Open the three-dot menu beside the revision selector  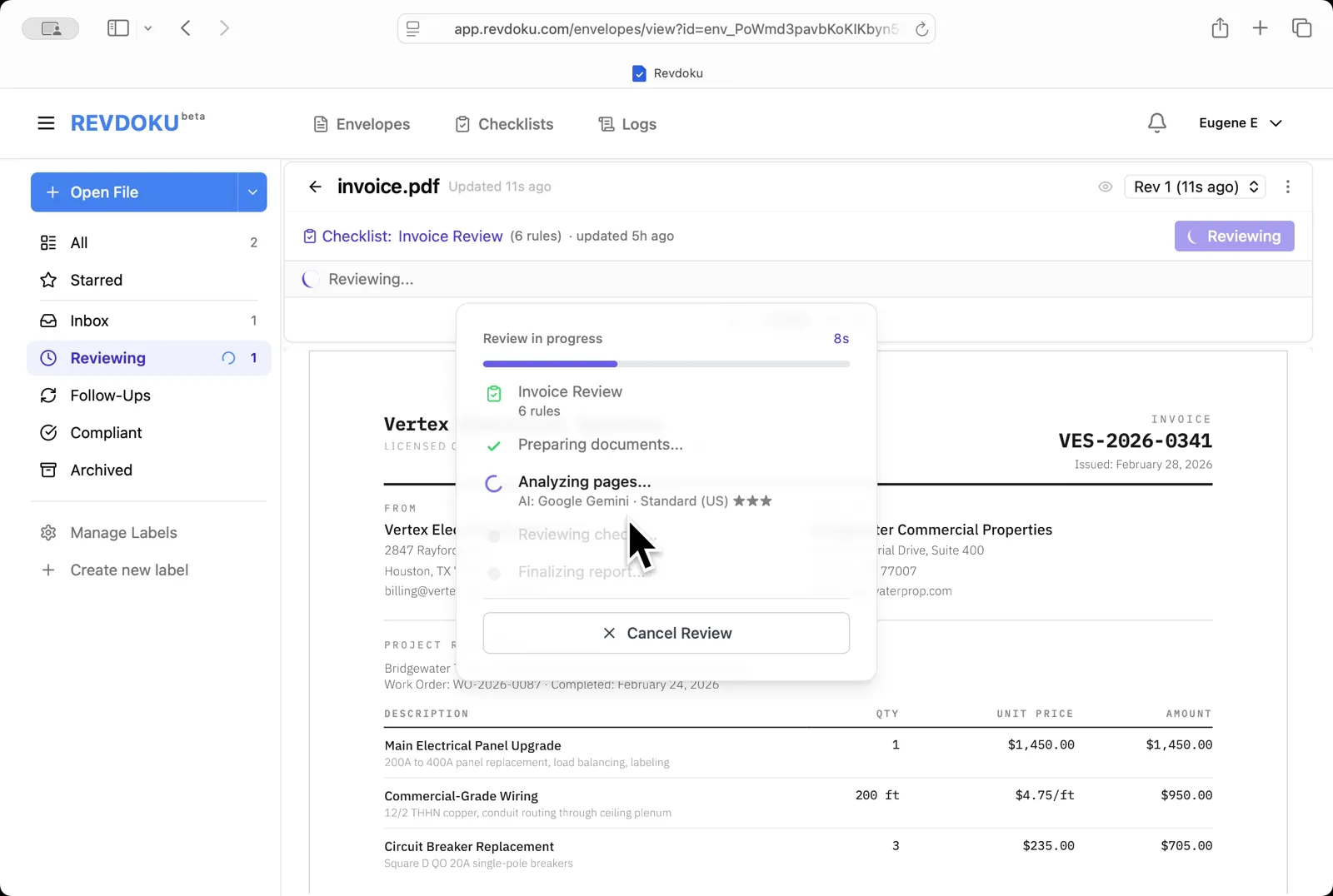(1287, 187)
